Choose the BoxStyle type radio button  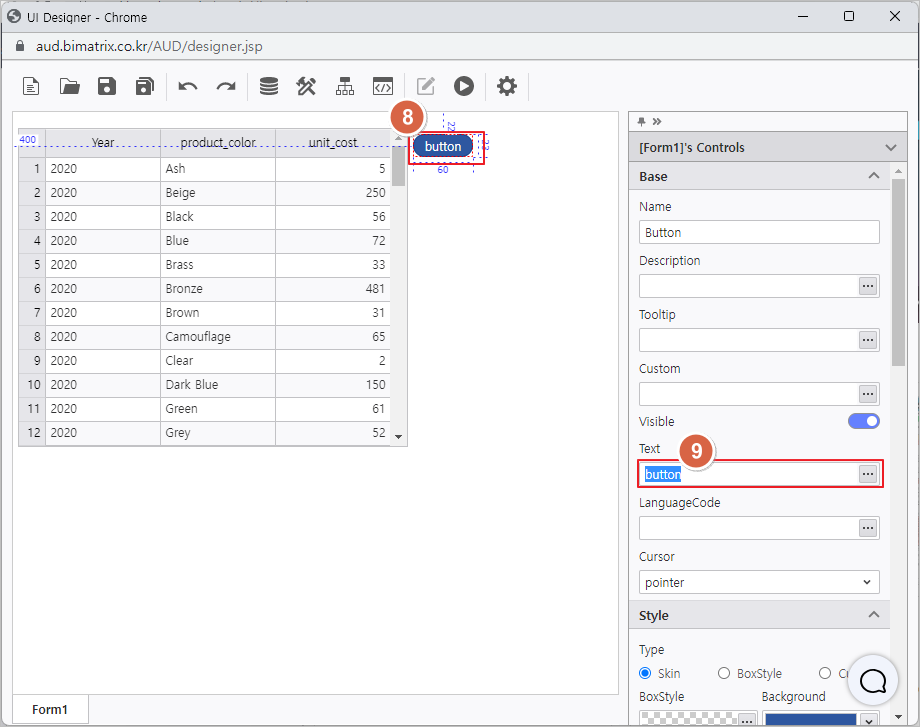724,674
